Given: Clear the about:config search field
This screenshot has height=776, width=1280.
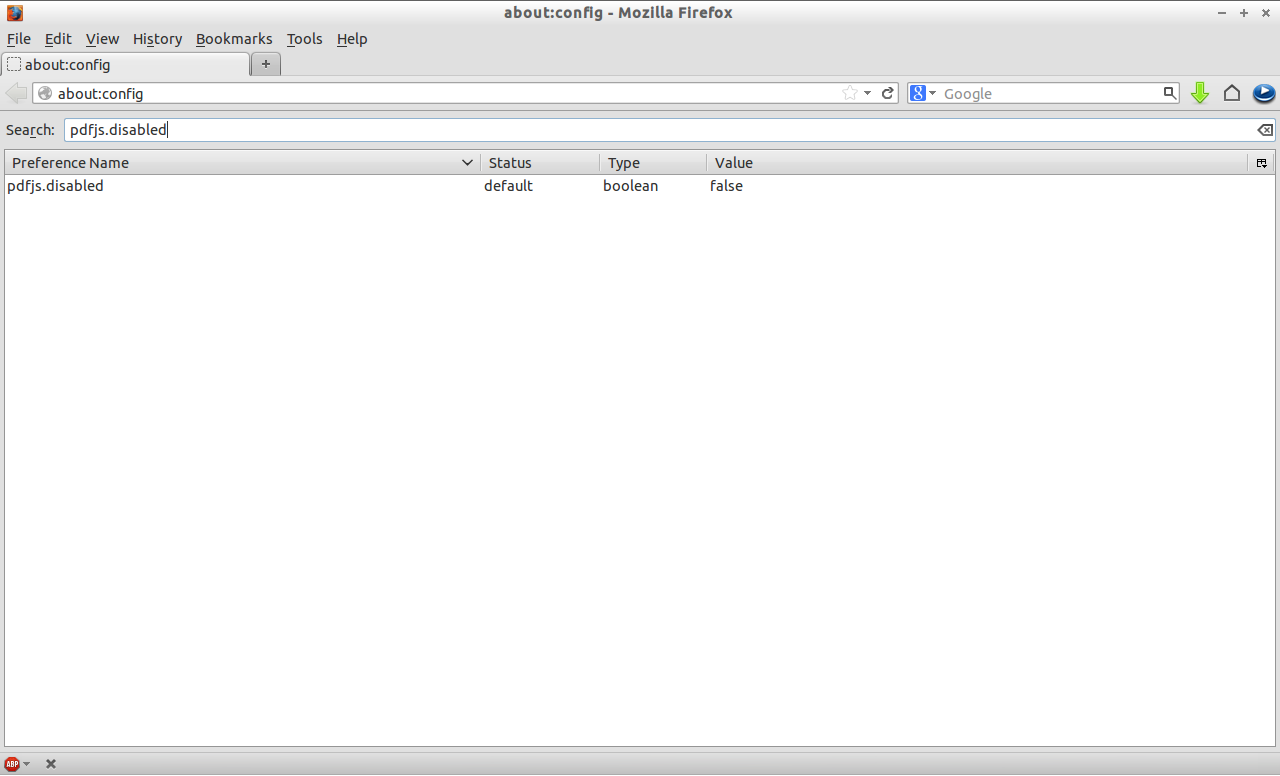Looking at the screenshot, I should (x=1265, y=130).
